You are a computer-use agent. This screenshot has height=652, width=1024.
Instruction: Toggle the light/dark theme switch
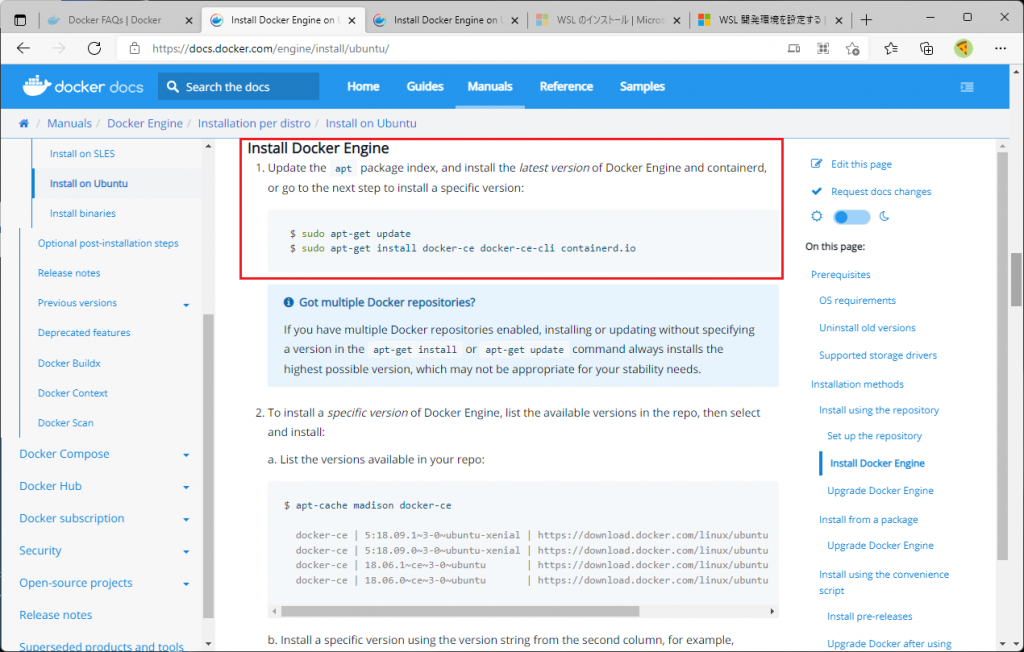(852, 217)
